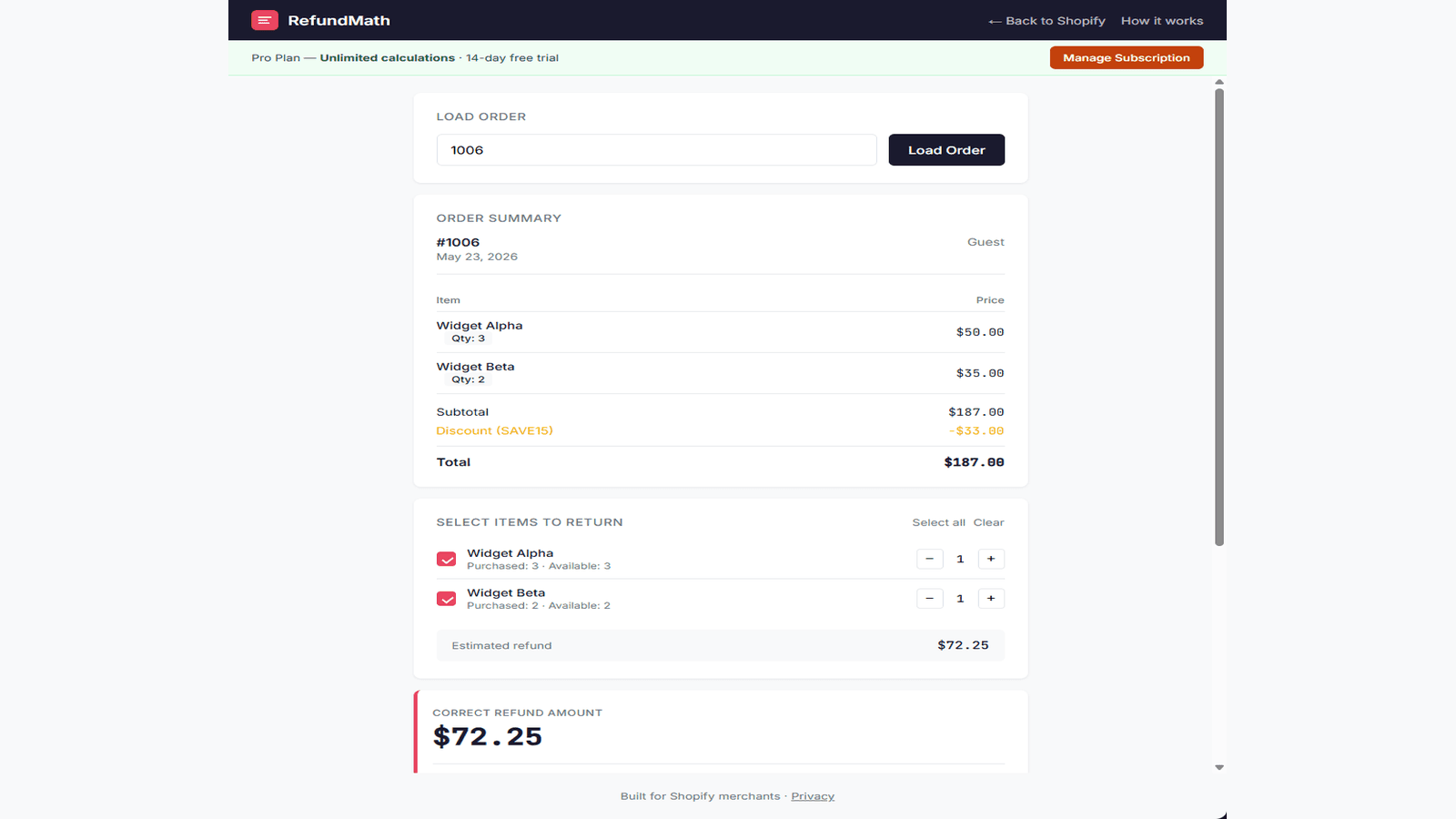Click Select all items to return
Screen dimensions: 1456x819
939,522
